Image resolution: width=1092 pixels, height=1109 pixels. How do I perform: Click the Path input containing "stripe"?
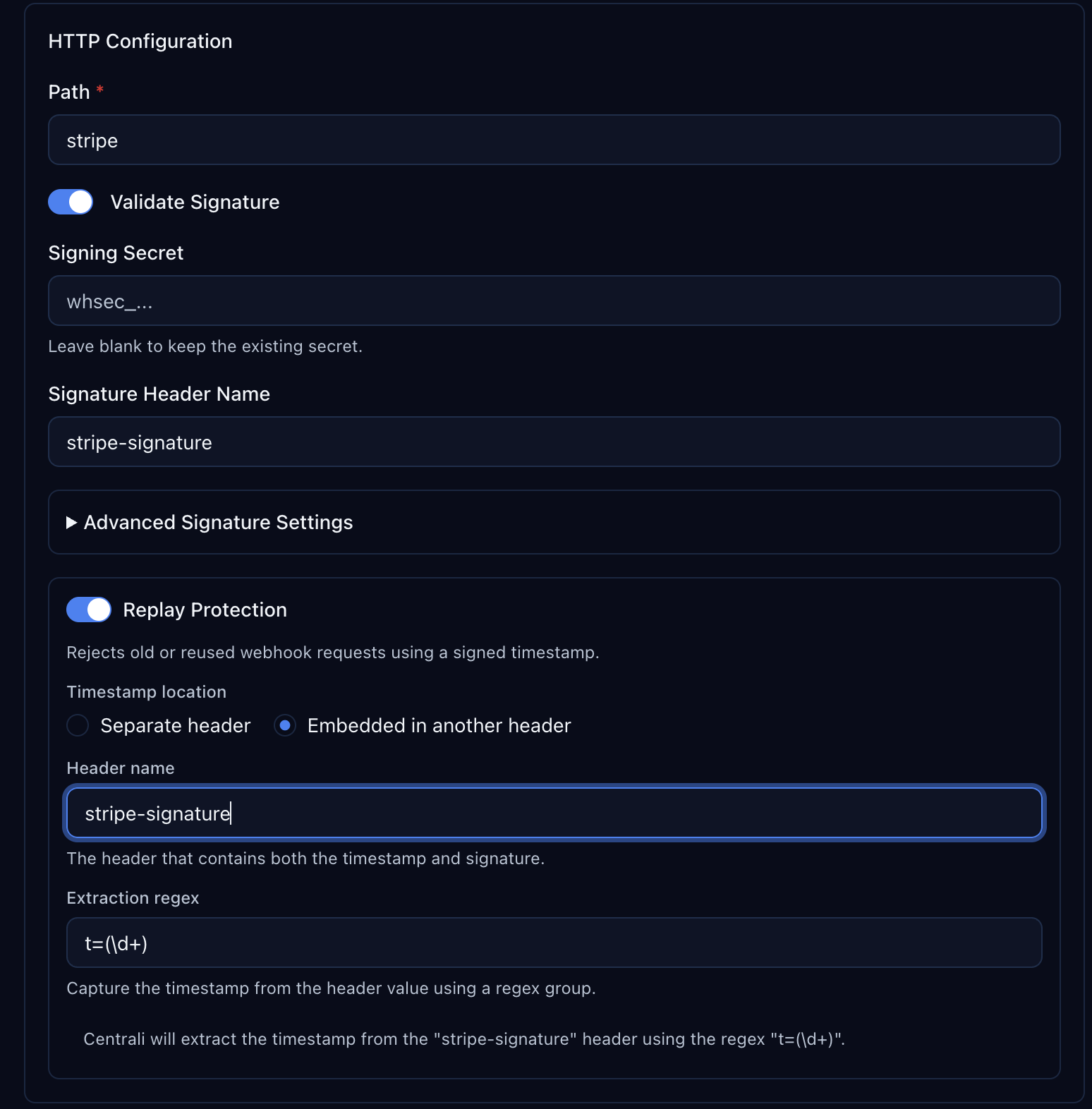(554, 140)
